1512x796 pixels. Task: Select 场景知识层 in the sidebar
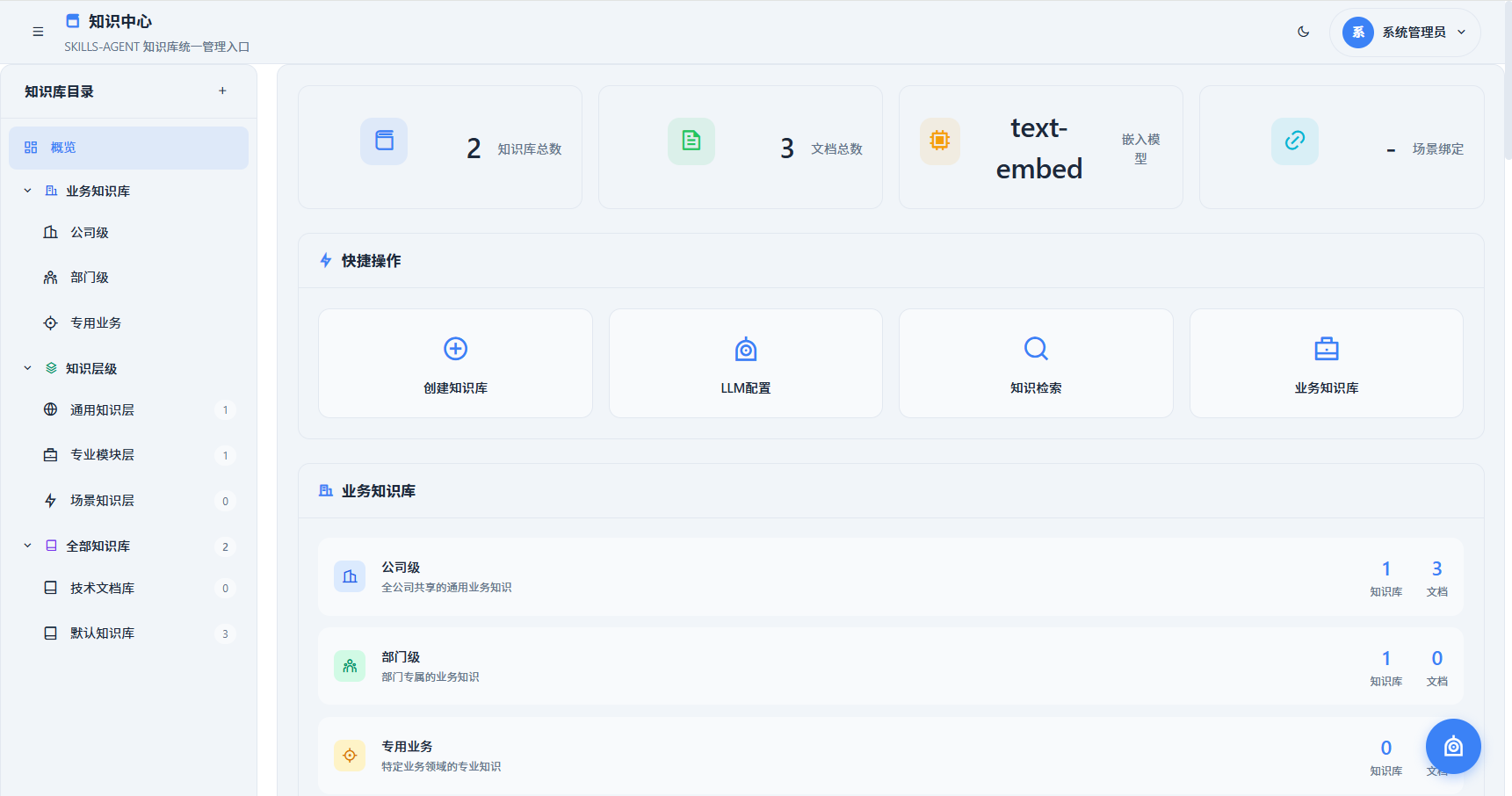[128, 501]
